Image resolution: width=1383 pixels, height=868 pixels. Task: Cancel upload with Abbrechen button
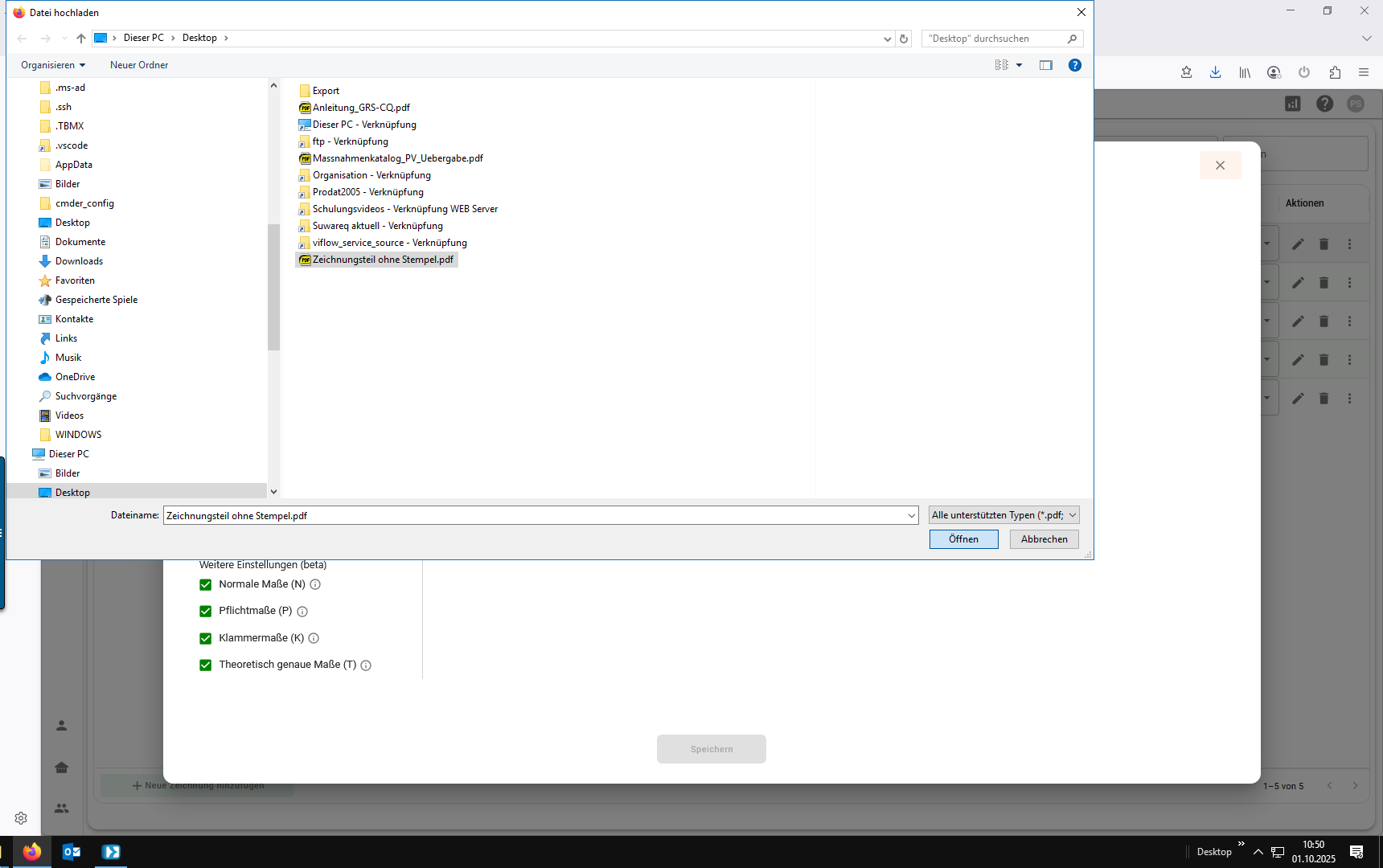[1044, 539]
